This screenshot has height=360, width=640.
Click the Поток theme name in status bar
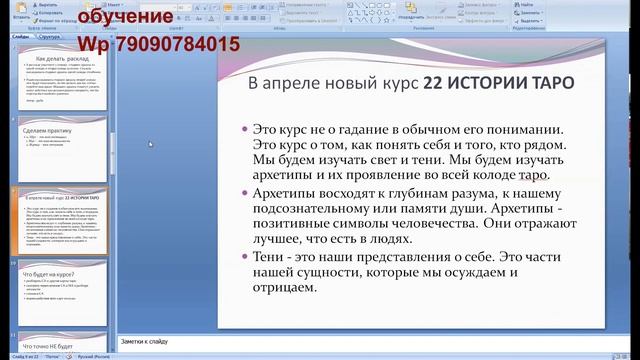[52, 357]
